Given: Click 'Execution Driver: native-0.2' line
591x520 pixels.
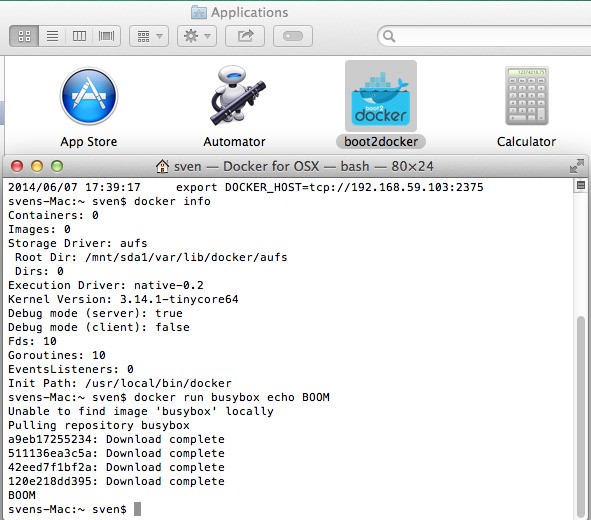Looking at the screenshot, I should coord(106,285).
